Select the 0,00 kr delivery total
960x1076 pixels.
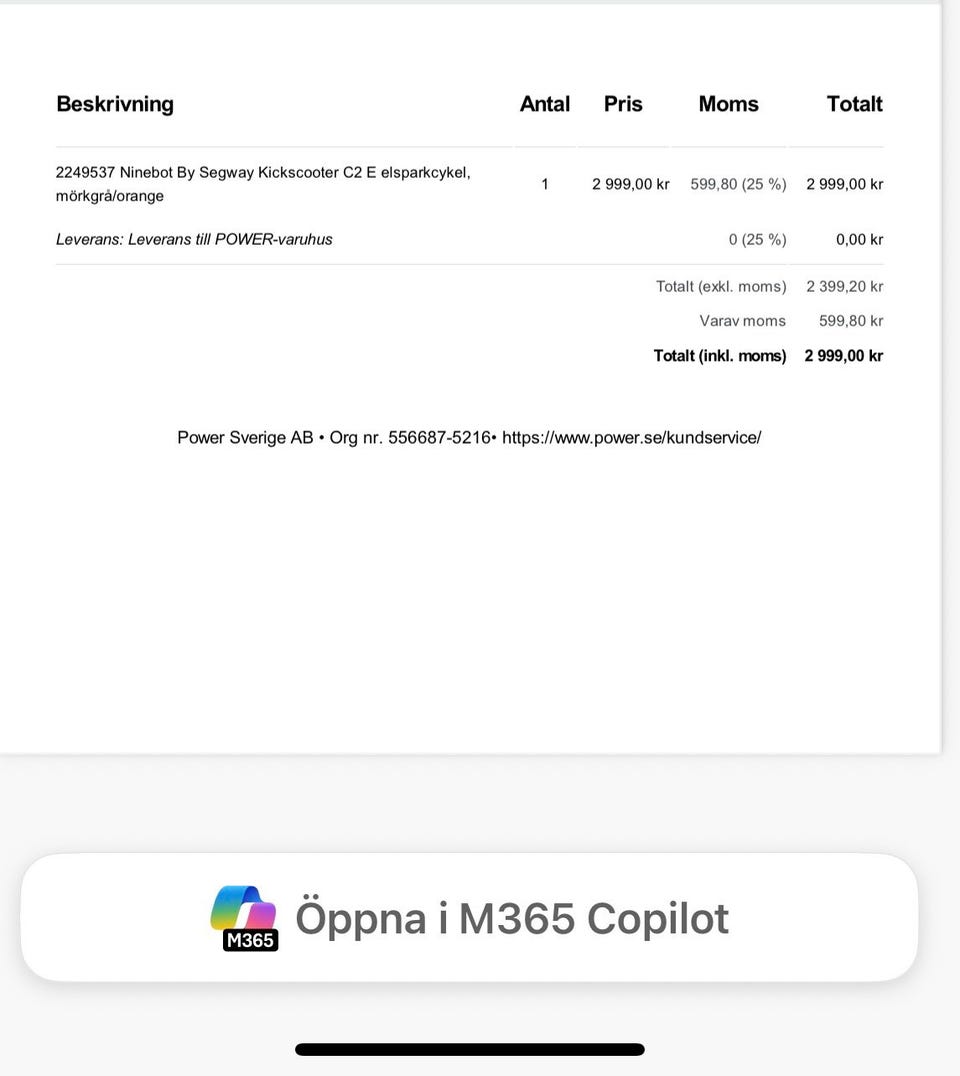click(859, 239)
